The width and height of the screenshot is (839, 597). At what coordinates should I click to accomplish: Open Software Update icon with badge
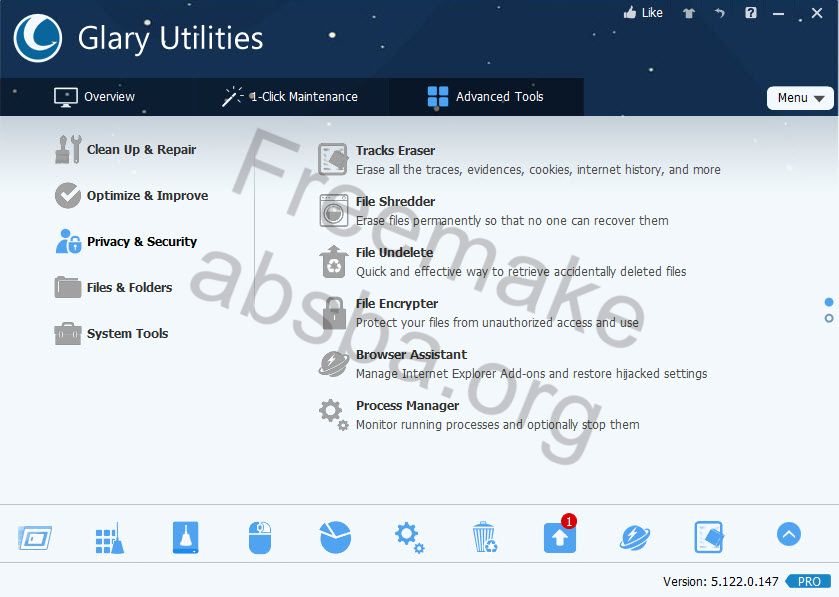[560, 535]
